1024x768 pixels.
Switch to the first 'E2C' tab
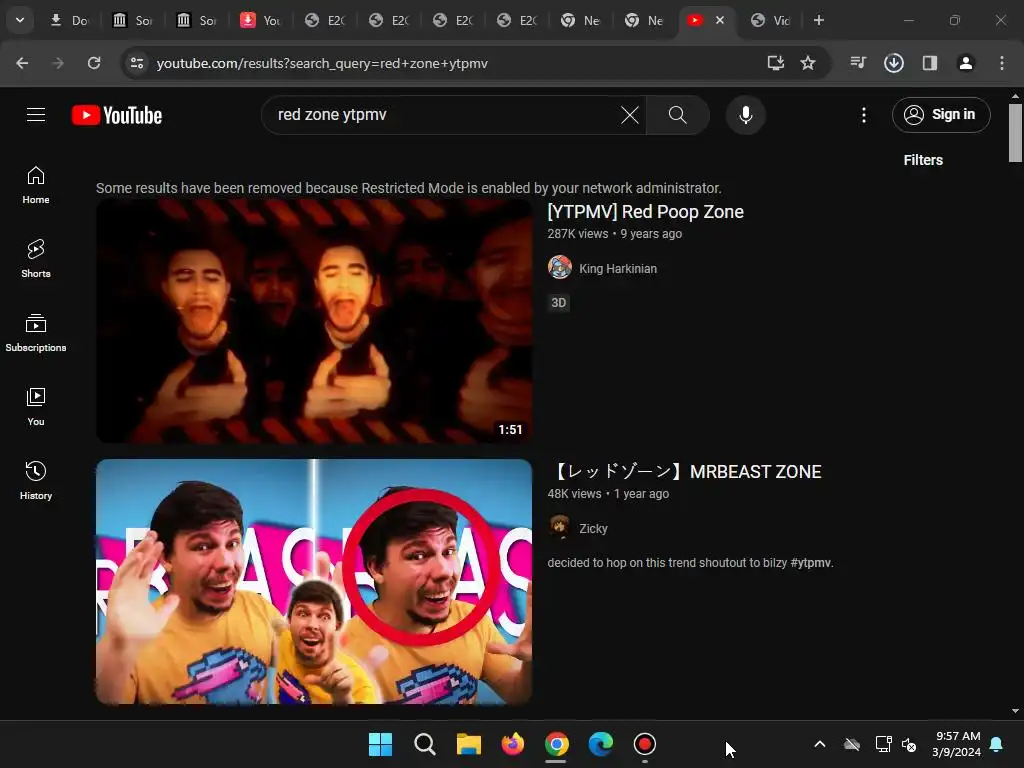click(x=325, y=20)
